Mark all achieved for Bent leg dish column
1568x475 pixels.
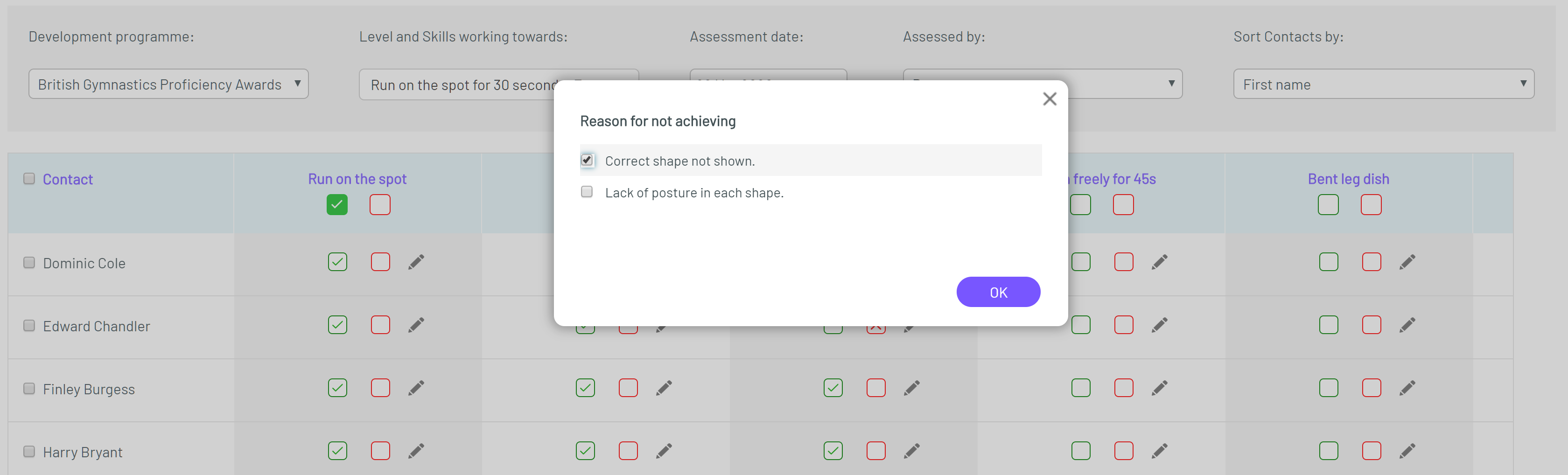[1328, 205]
